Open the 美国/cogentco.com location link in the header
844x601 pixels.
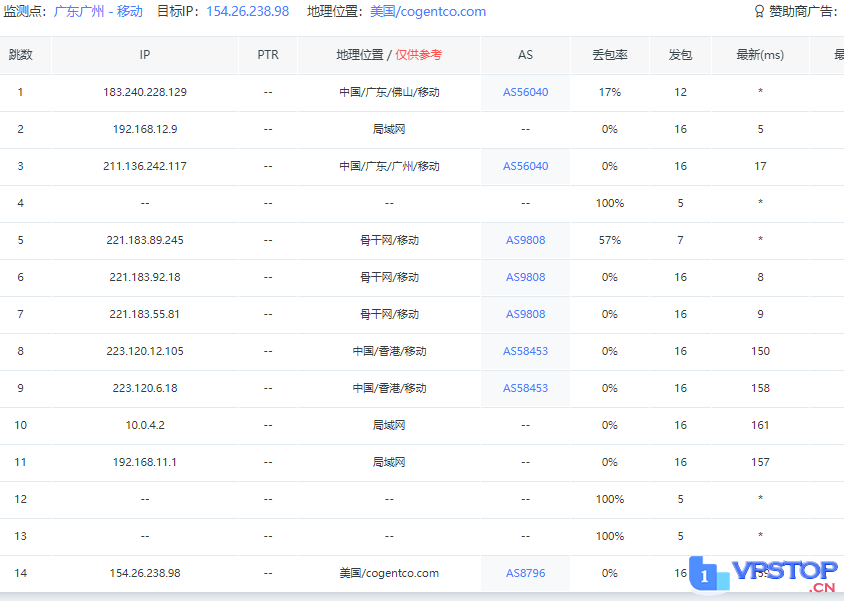click(x=428, y=12)
